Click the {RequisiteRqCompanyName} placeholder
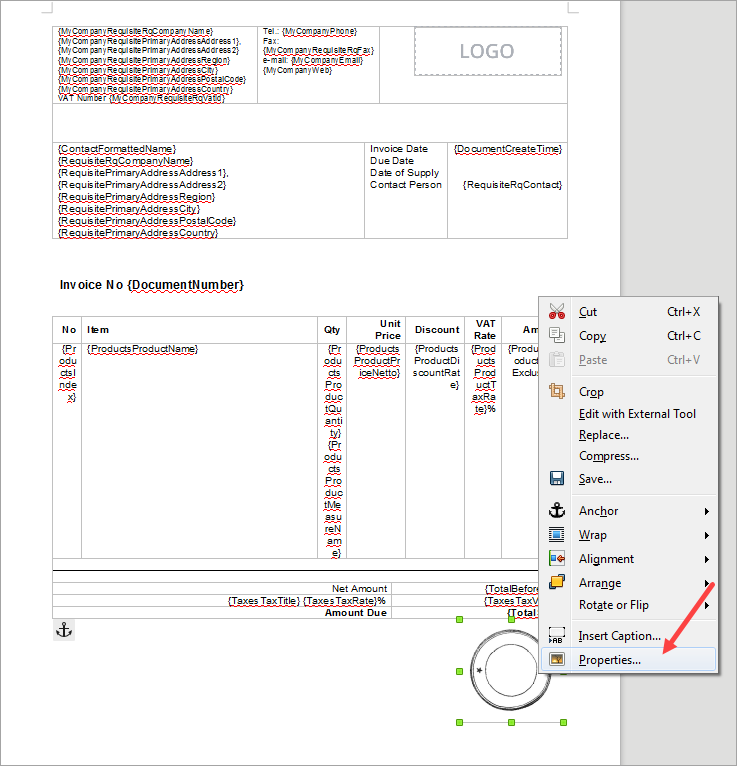This screenshot has height=766, width=737. [x=126, y=161]
